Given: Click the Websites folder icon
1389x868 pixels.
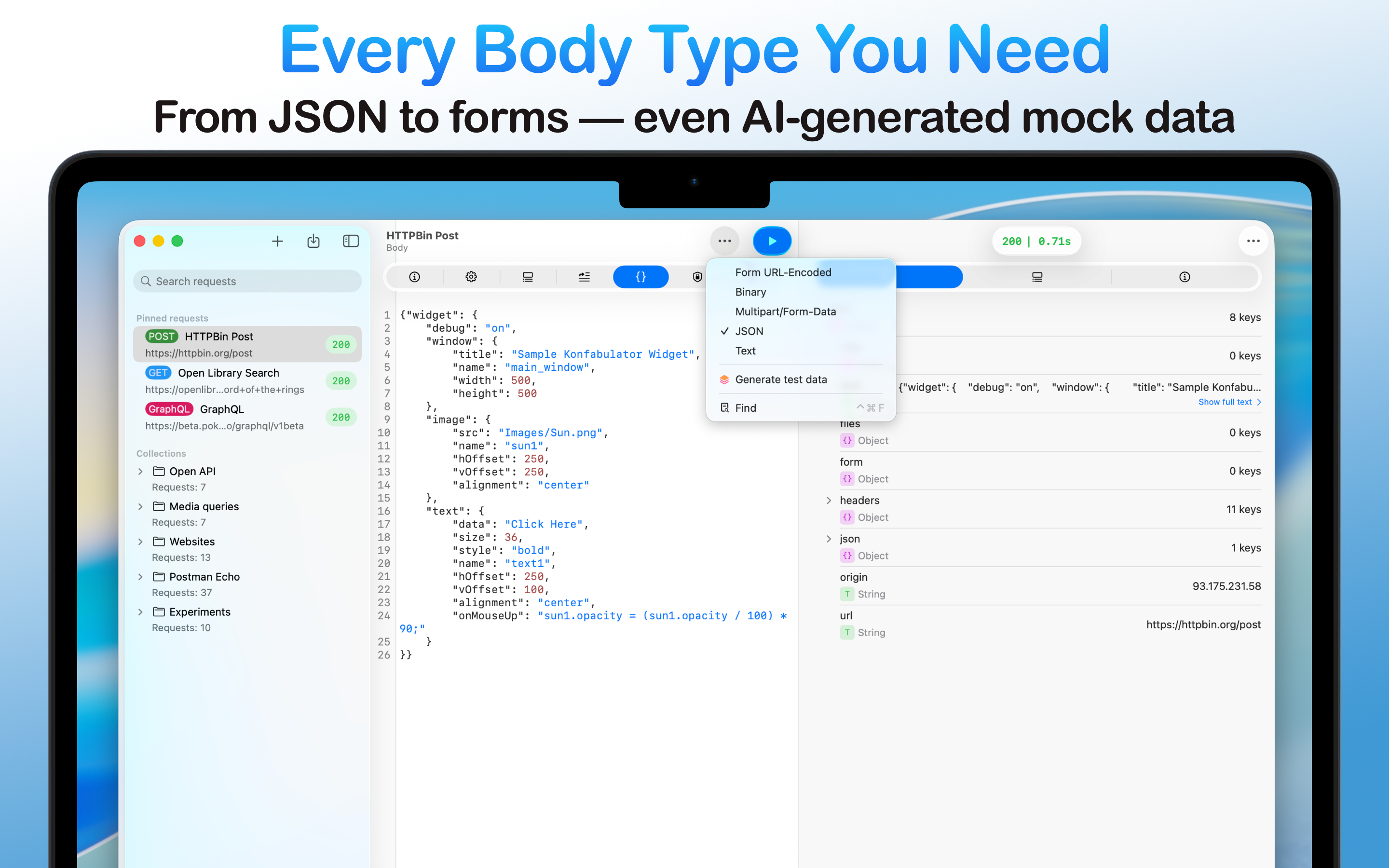Looking at the screenshot, I should click(159, 542).
